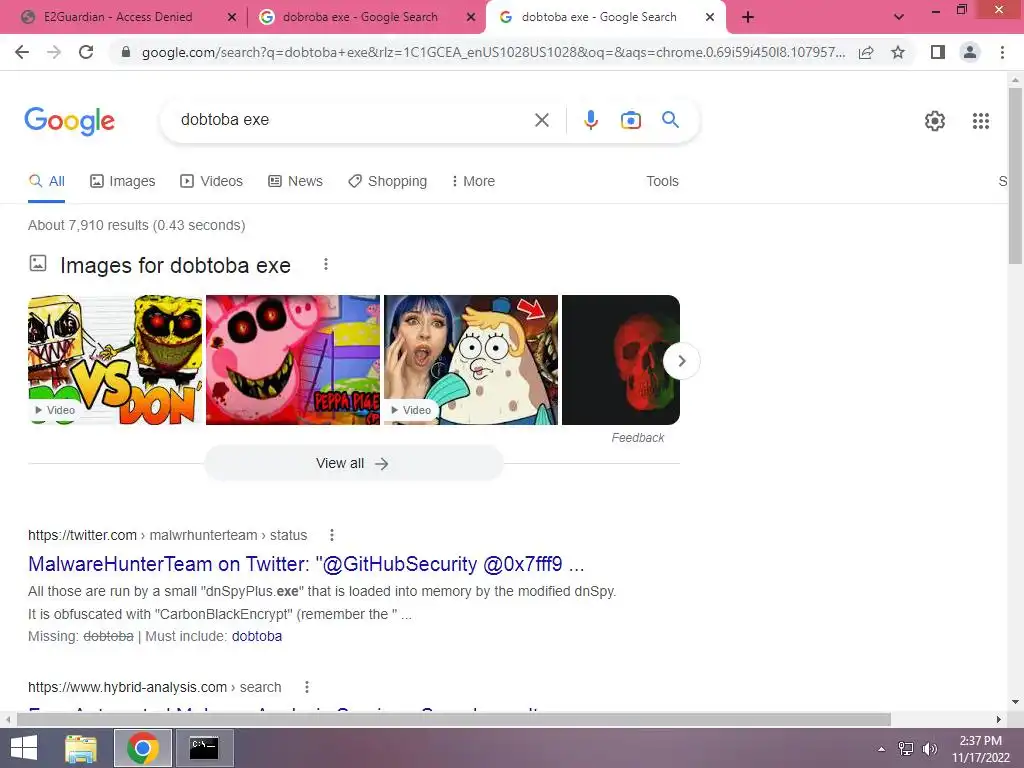Viewport: 1024px width, 768px height.
Task: Focus the Google search box
Action: 353,120
